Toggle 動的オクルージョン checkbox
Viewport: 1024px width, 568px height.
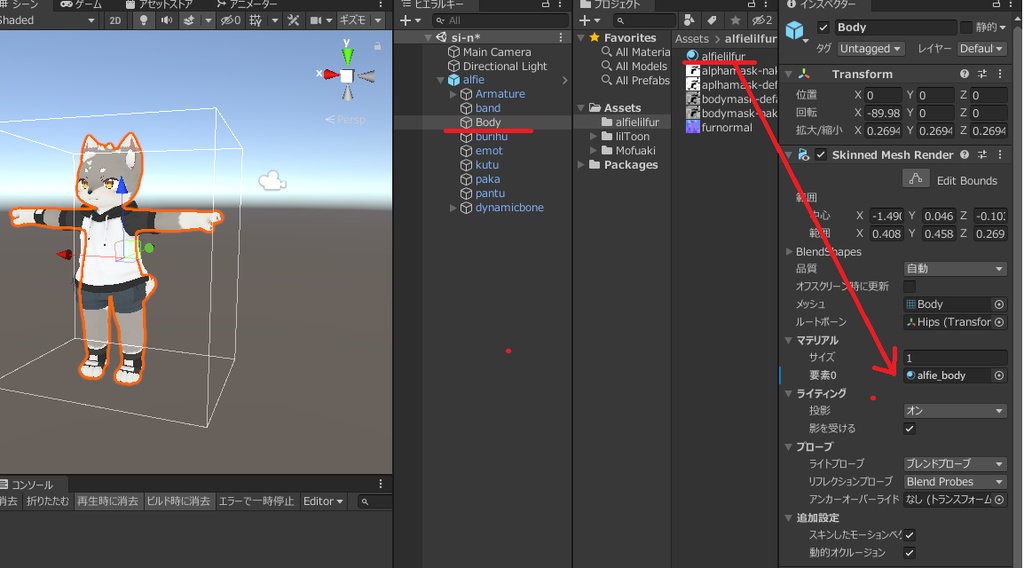tap(909, 552)
